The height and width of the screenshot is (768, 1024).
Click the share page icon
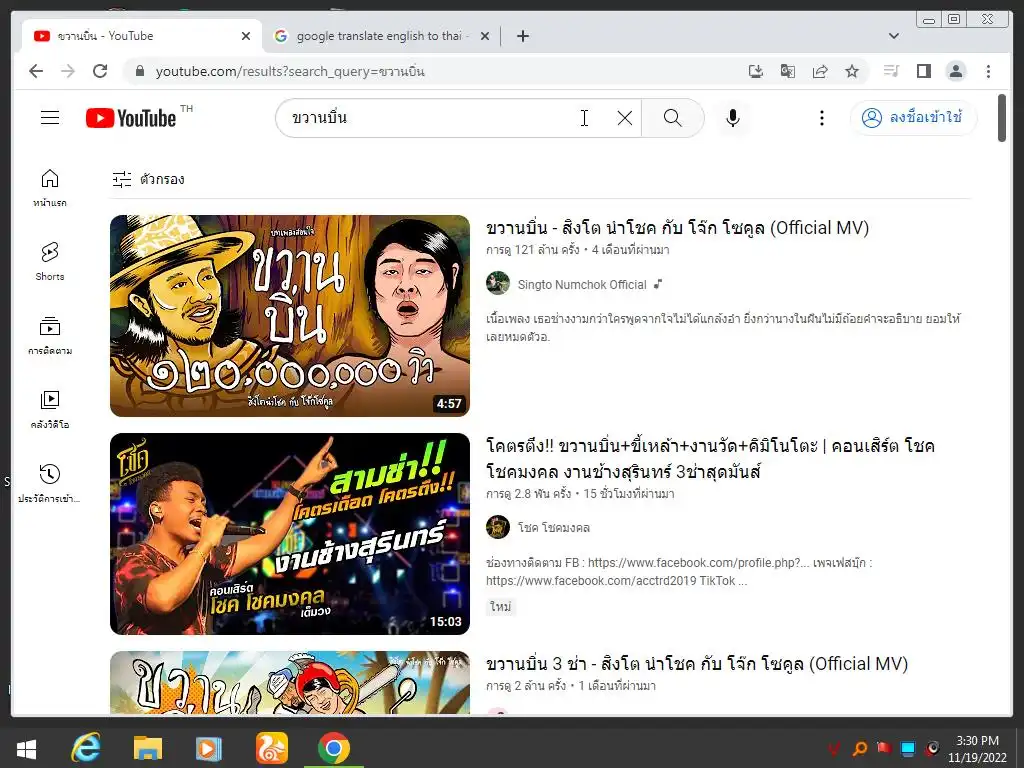point(820,71)
